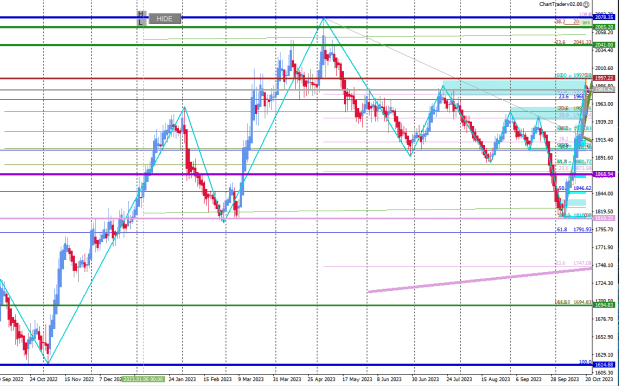Click the 15 Feb 2023 date label

coord(217,379)
